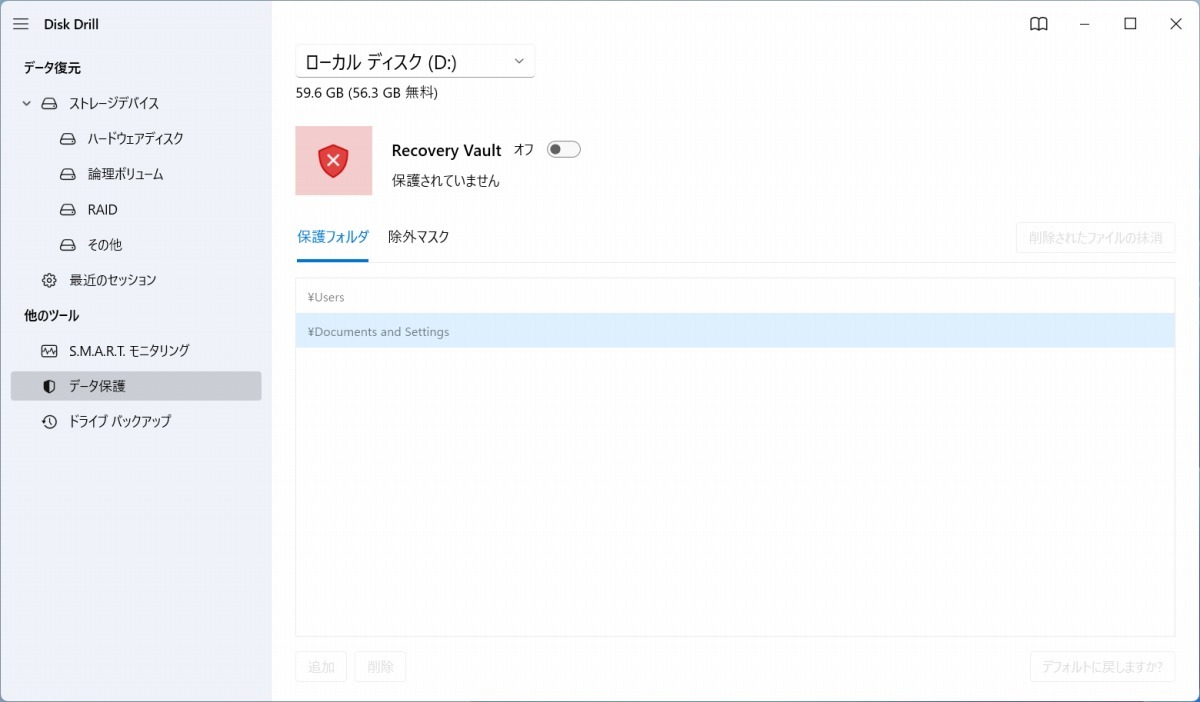Click the hardware disk drive icon

click(67, 139)
